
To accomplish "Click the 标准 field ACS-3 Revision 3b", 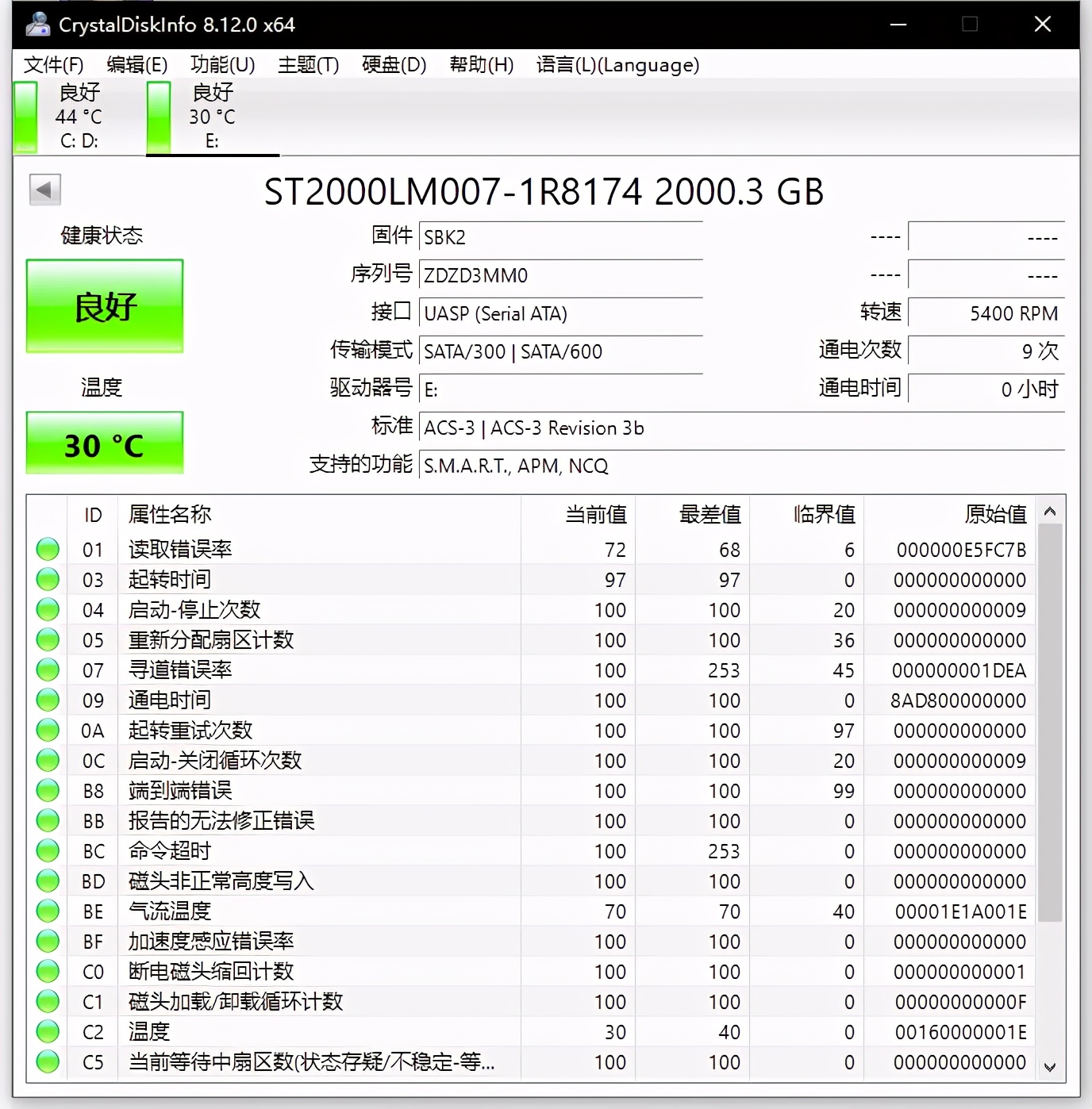I will [x=741, y=428].
